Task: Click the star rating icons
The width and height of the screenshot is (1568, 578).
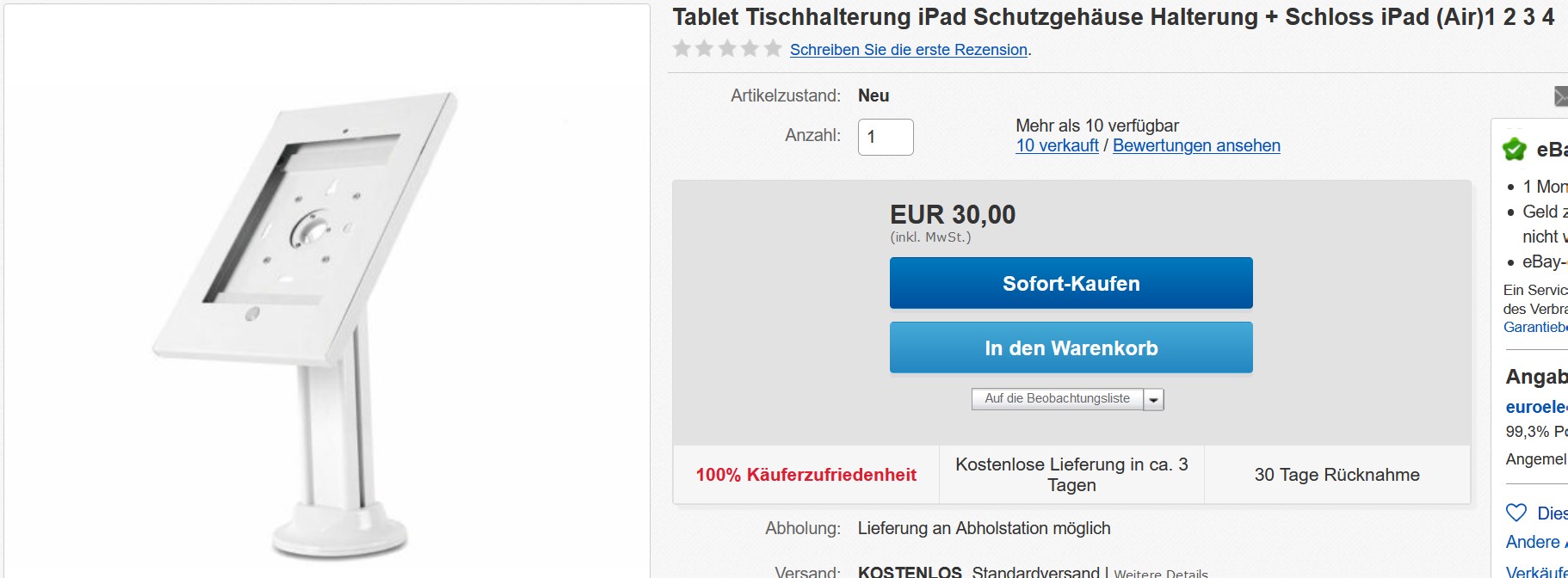Action: tap(727, 48)
